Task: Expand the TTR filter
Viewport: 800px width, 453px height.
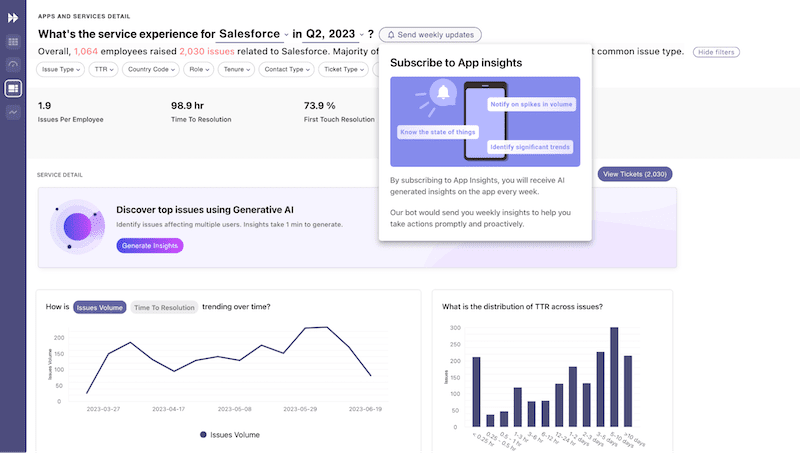Action: tap(104, 69)
